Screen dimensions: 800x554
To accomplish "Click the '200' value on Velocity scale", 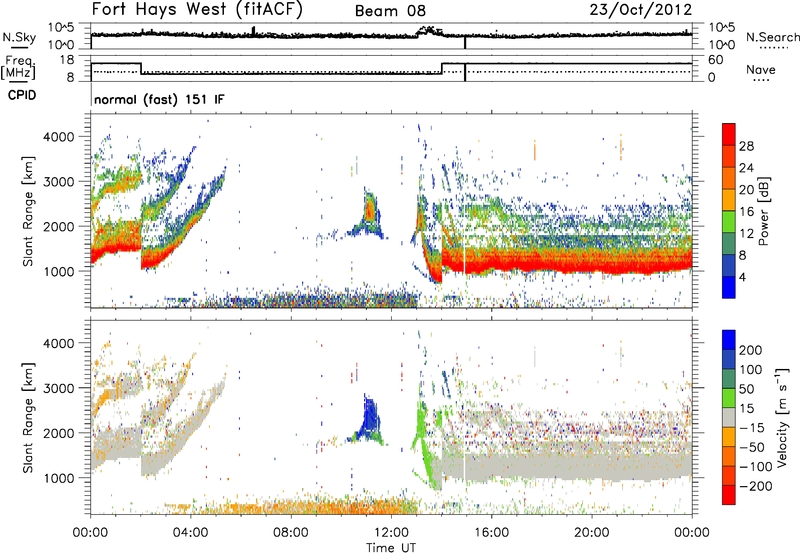I will click(751, 350).
